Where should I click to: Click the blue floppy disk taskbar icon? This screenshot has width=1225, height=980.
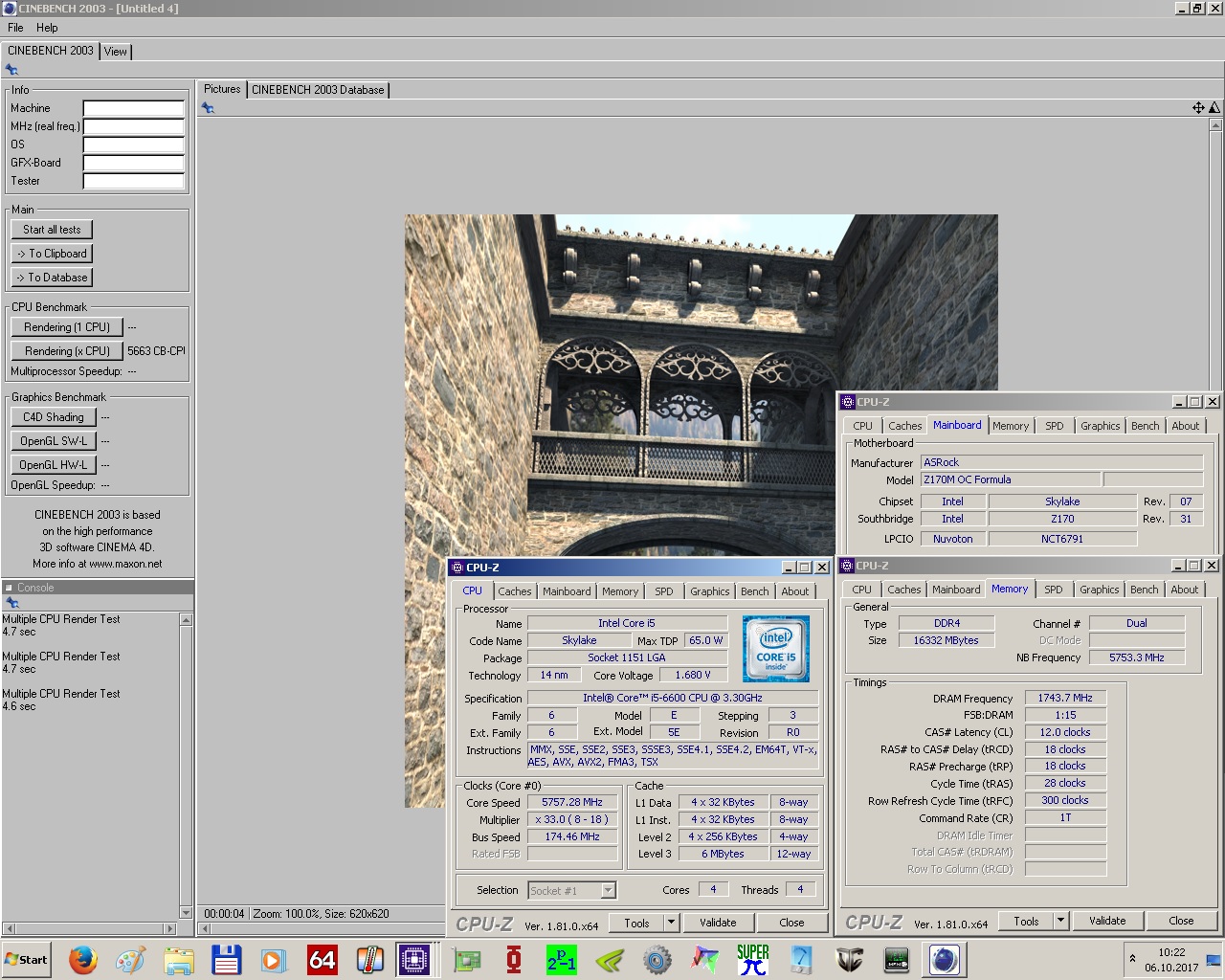coord(227,959)
